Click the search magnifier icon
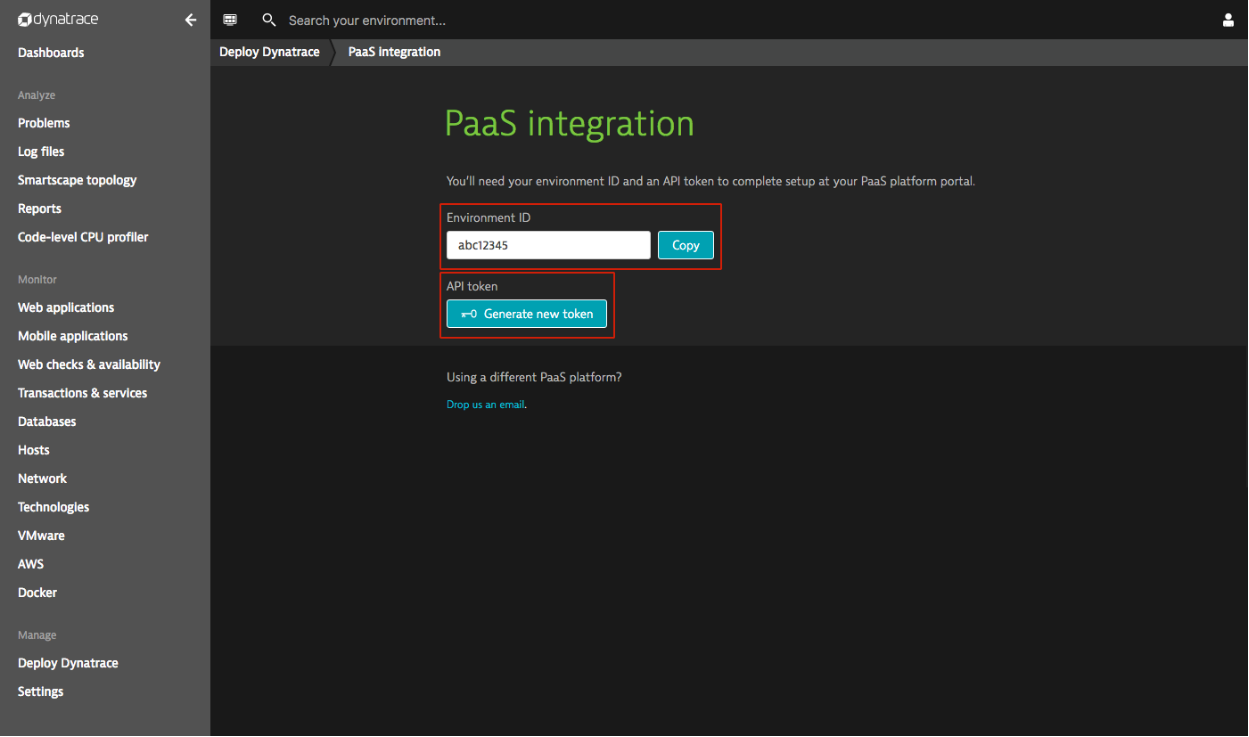The width and height of the screenshot is (1249, 737). (268, 20)
